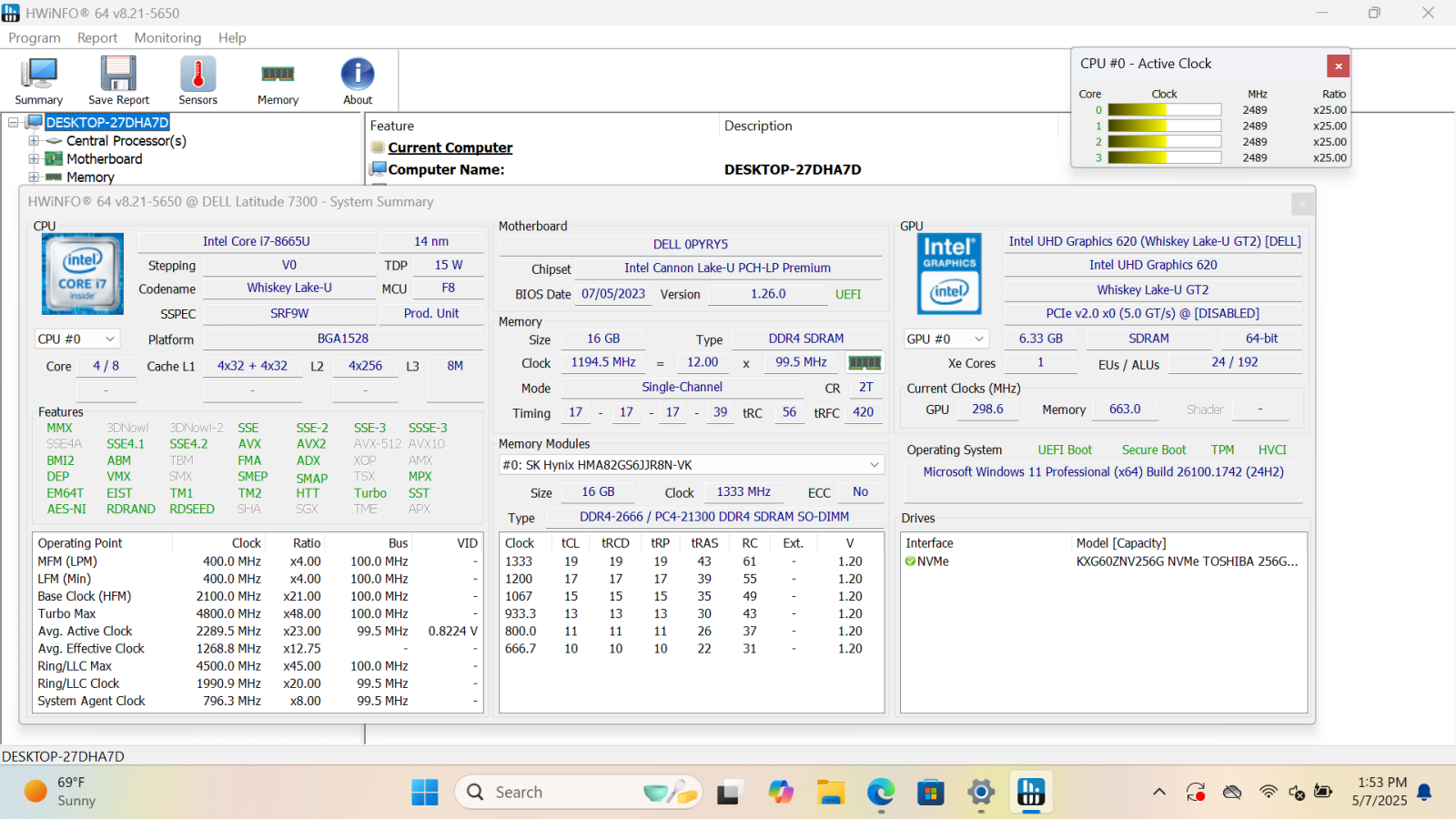
Task: Open HWiNFO from the taskbar
Action: pos(1030,793)
